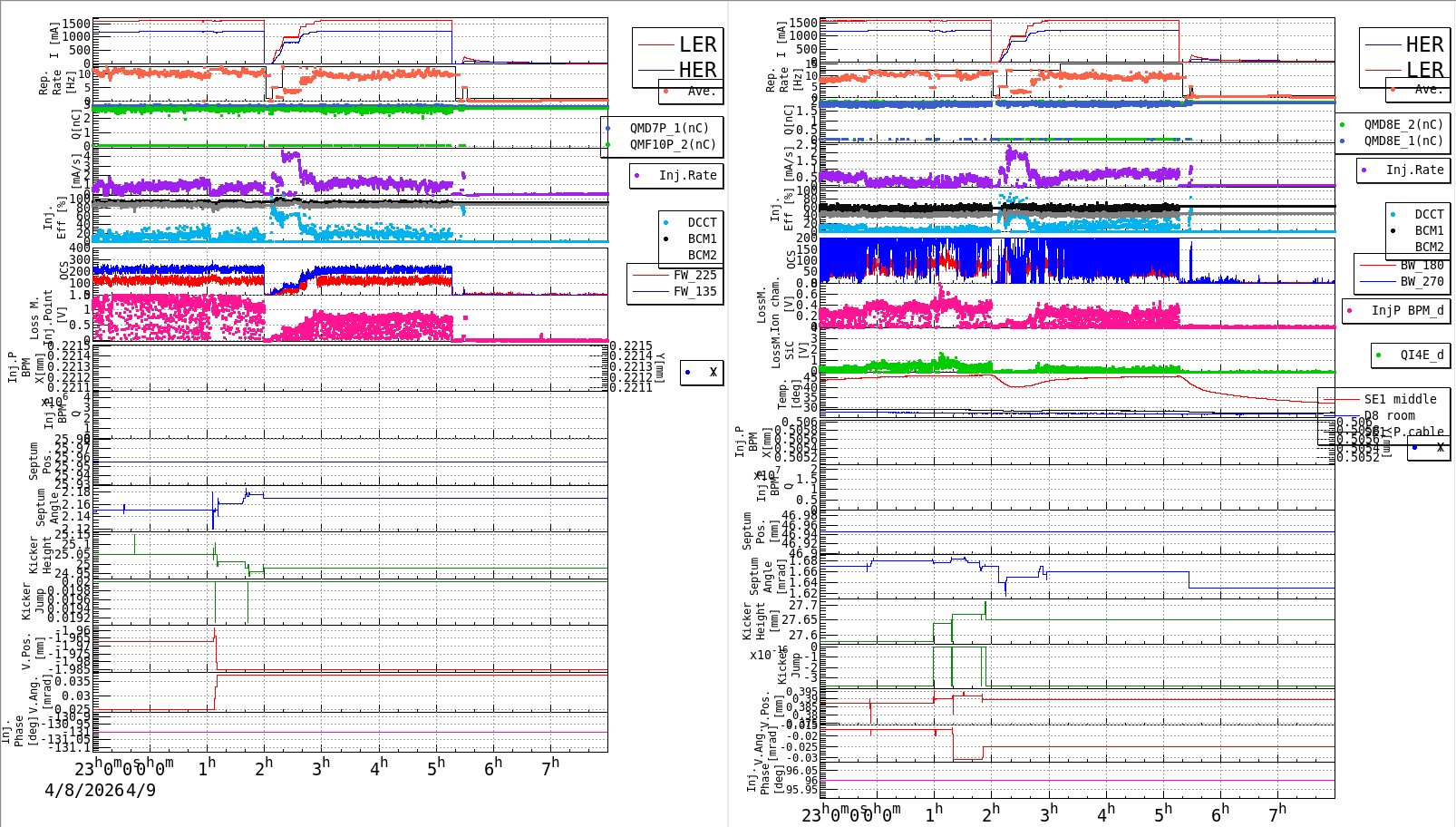This screenshot has height=827, width=1456.
Task: Click the 4/8/2026 date label
Action: pos(83,790)
